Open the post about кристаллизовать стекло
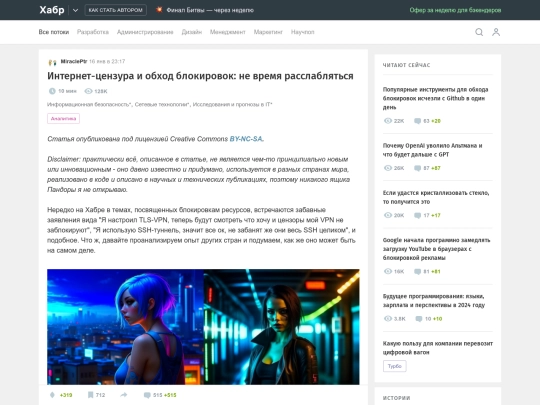Screen dimensions: 540x405 tap(436, 197)
